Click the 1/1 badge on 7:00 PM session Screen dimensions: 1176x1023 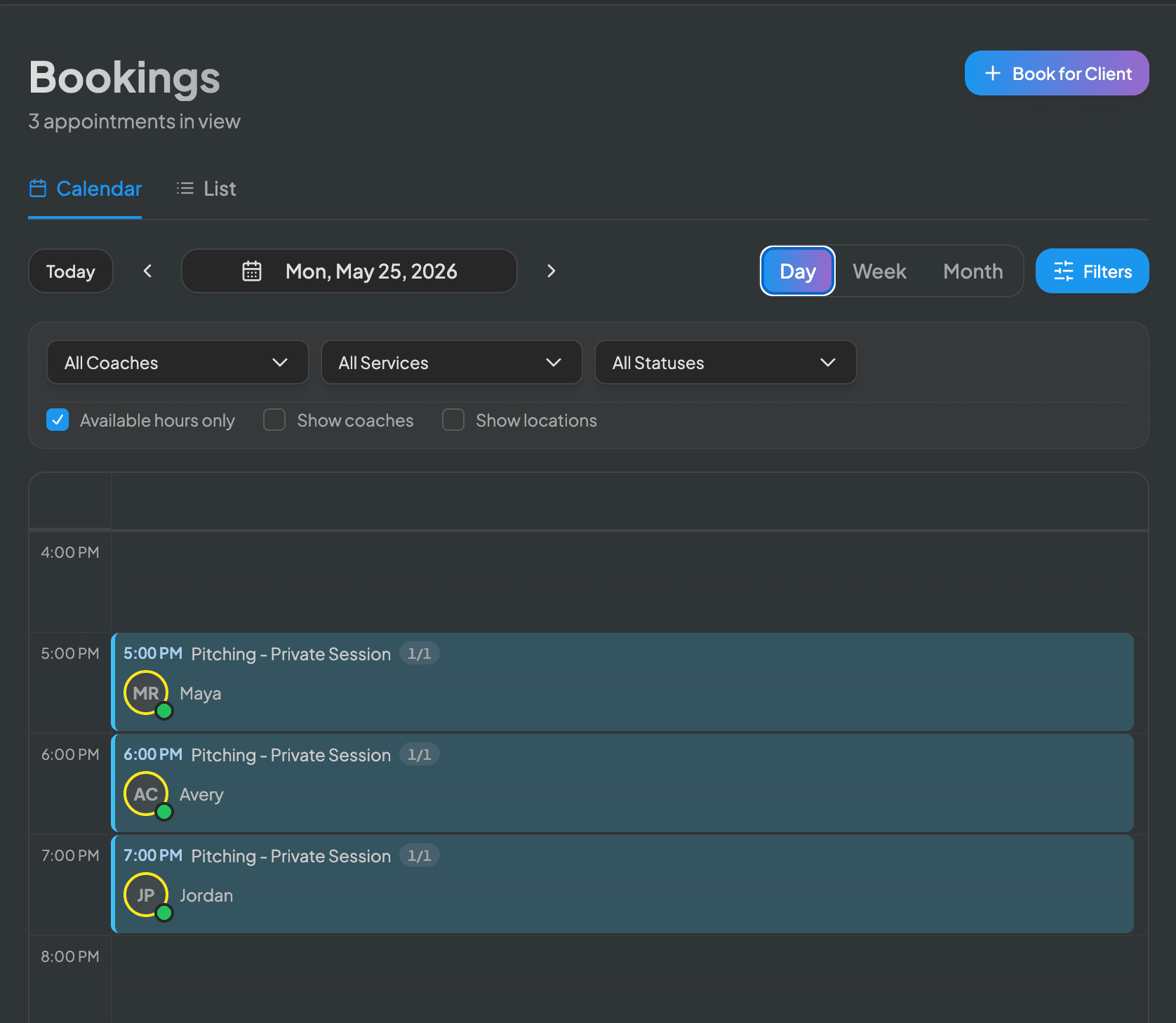pos(420,855)
